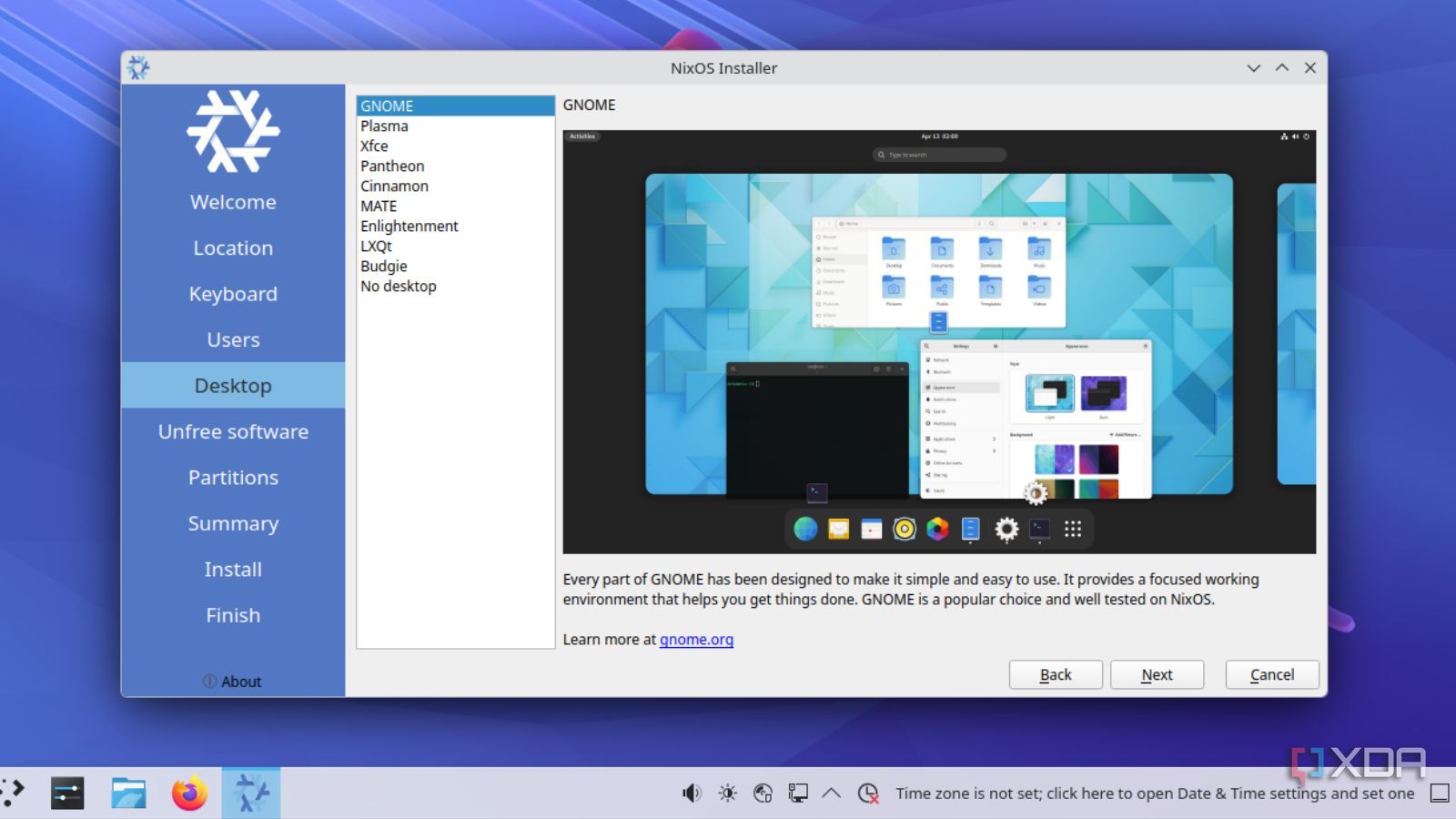Maximize the NixOS Installer window
Viewport: 1456px width, 819px height.
(1281, 68)
